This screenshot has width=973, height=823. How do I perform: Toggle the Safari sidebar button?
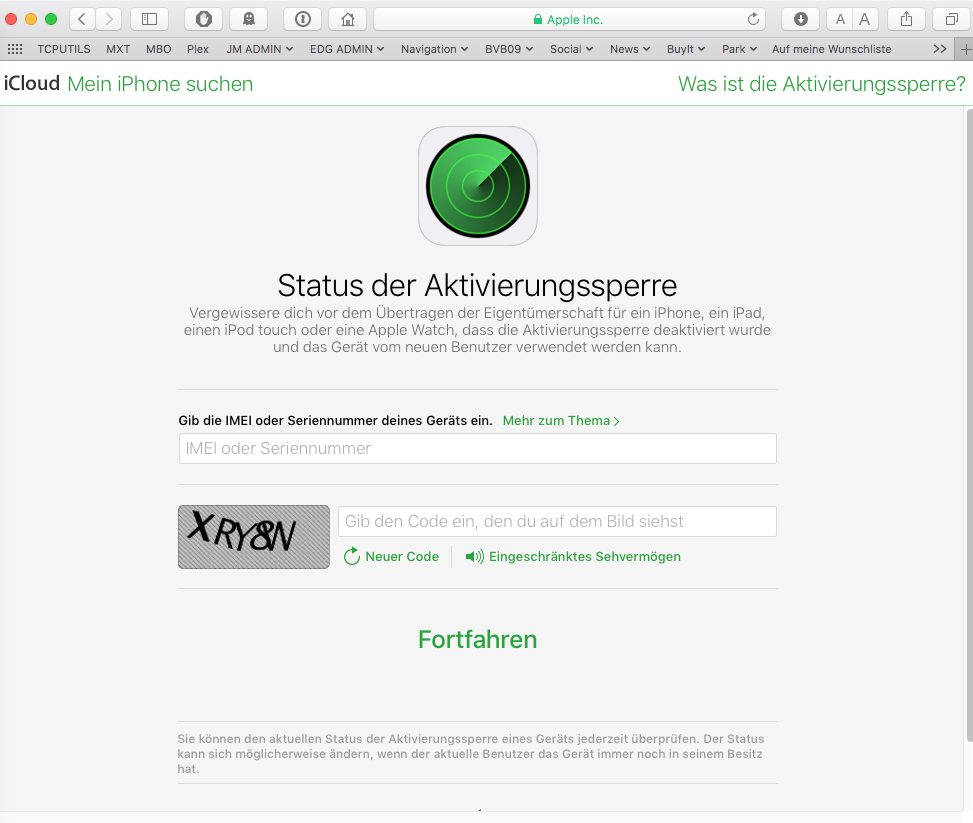[150, 19]
